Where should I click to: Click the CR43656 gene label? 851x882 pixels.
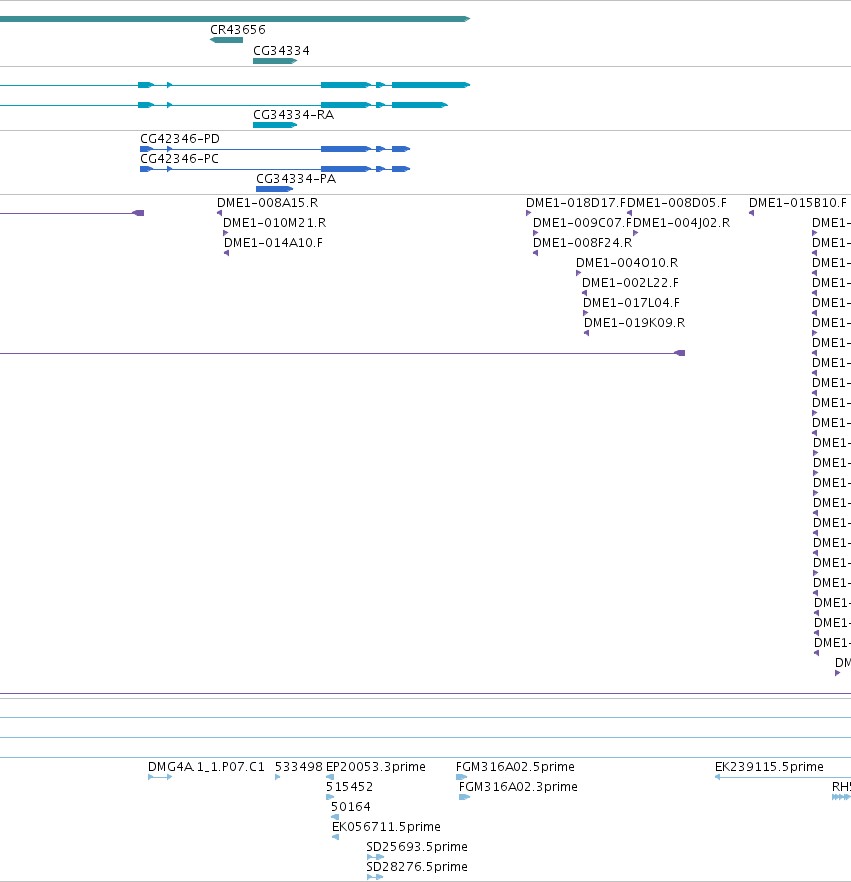237,30
